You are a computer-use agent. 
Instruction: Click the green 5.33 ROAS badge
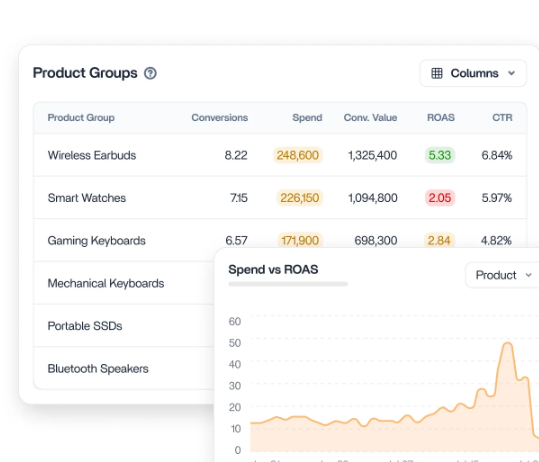coord(440,155)
